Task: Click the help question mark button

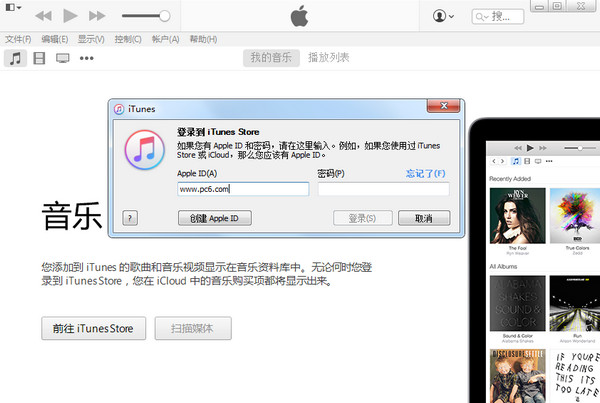Action: (131, 218)
